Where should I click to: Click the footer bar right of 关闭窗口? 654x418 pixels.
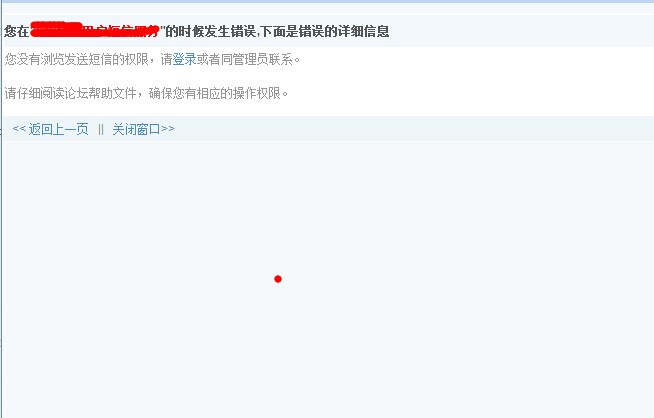click(x=414, y=129)
